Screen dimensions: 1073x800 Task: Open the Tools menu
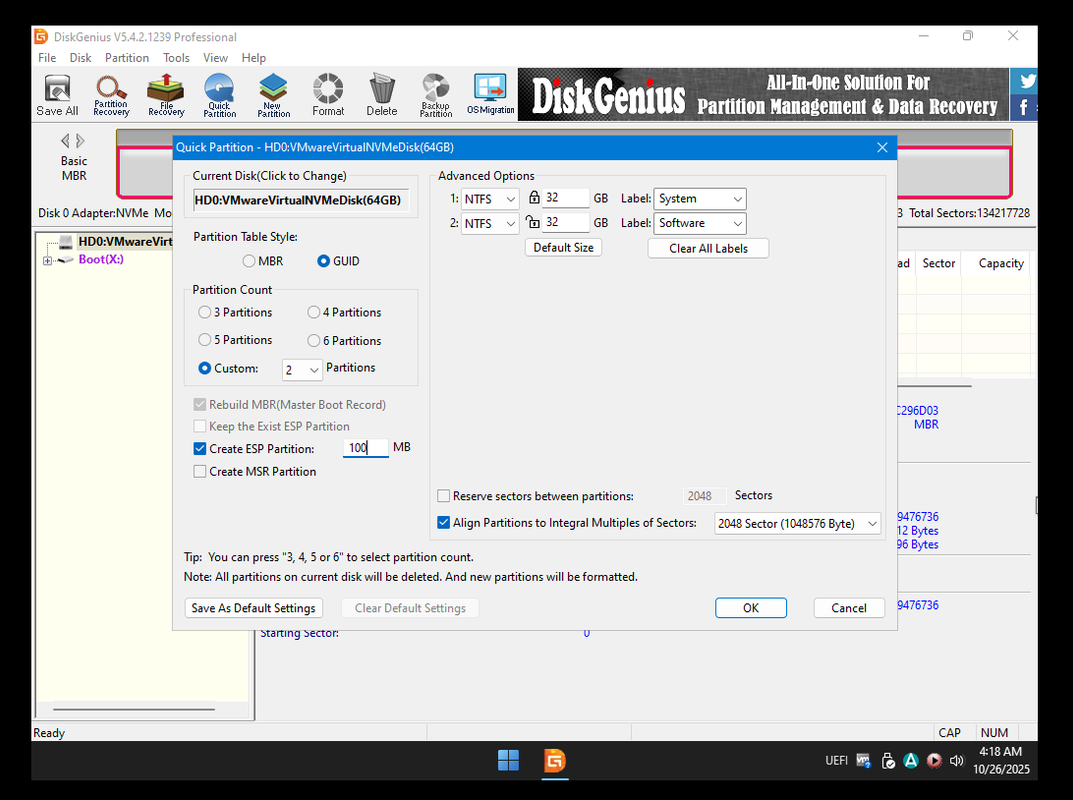tap(176, 58)
